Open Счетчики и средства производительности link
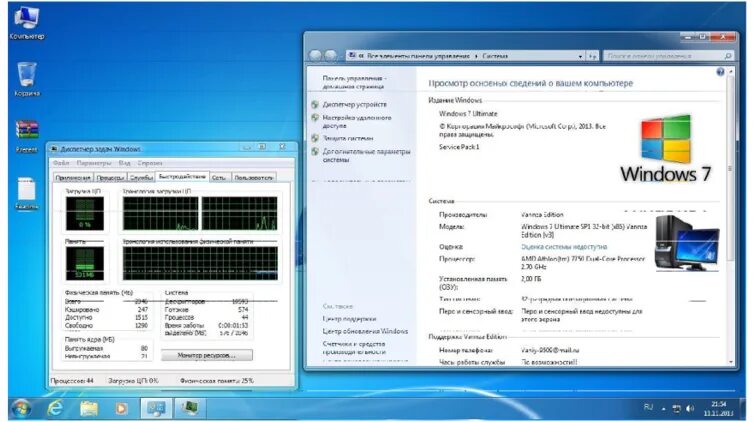753x422 pixels. (354, 348)
